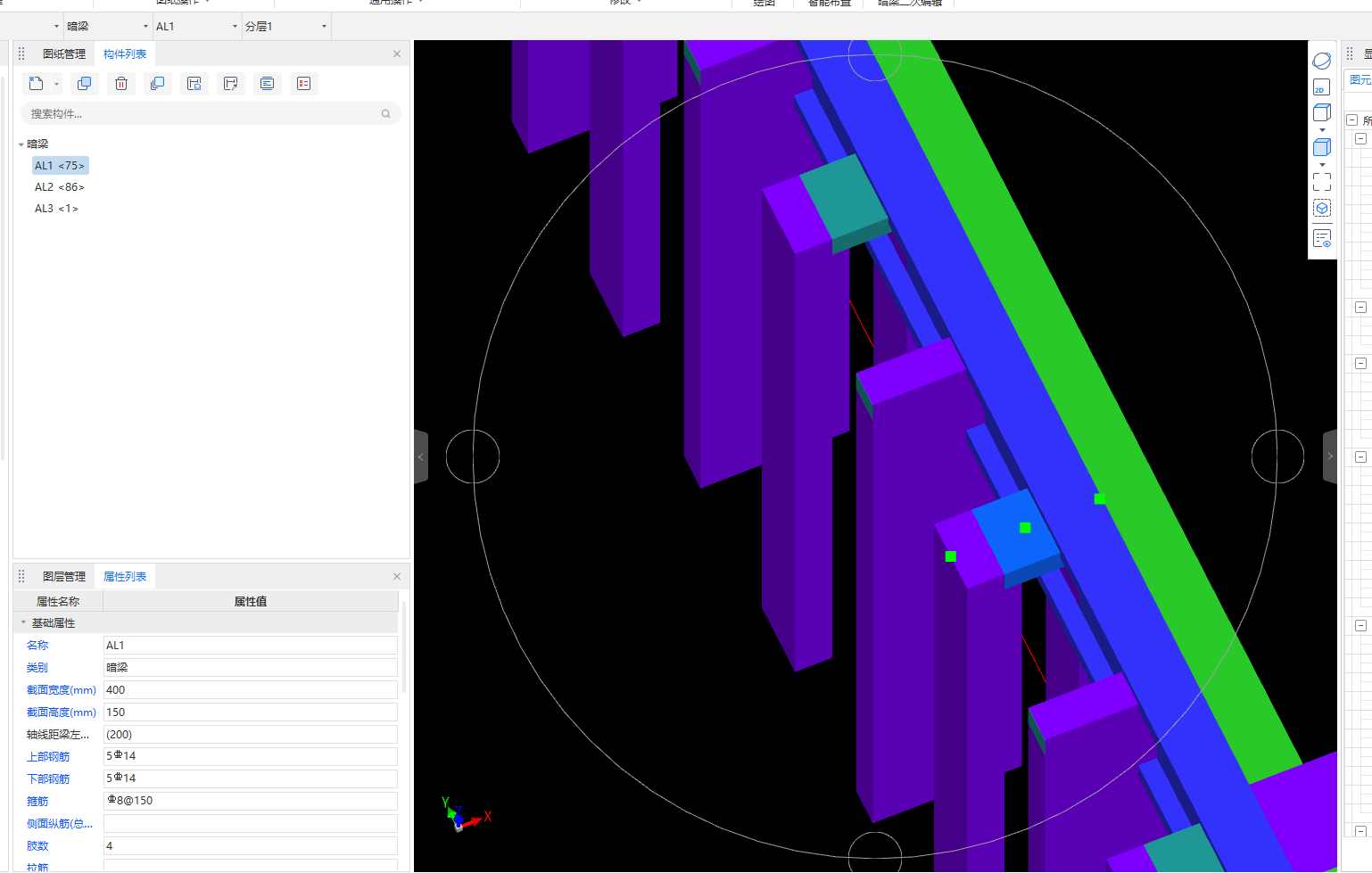Select component AL1 <75>

tap(60, 166)
